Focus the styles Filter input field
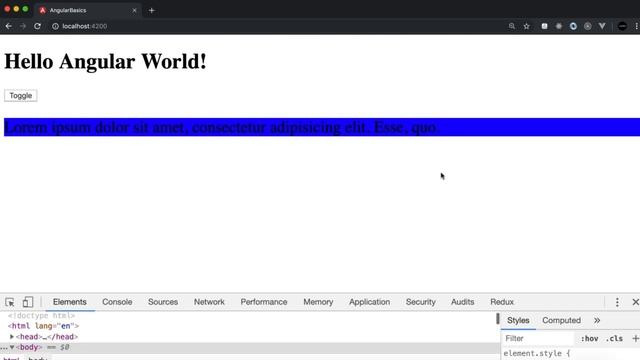The width and height of the screenshot is (640, 360). point(538,338)
